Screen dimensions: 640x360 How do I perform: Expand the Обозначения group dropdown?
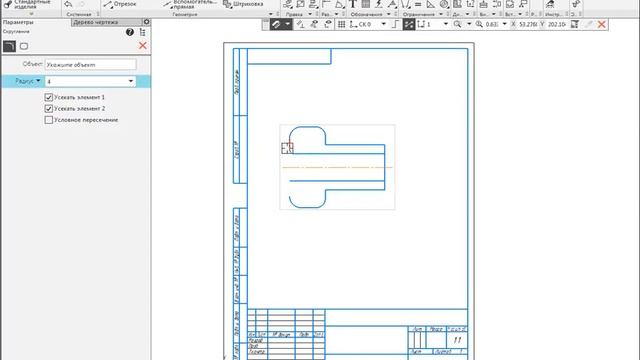389,14
